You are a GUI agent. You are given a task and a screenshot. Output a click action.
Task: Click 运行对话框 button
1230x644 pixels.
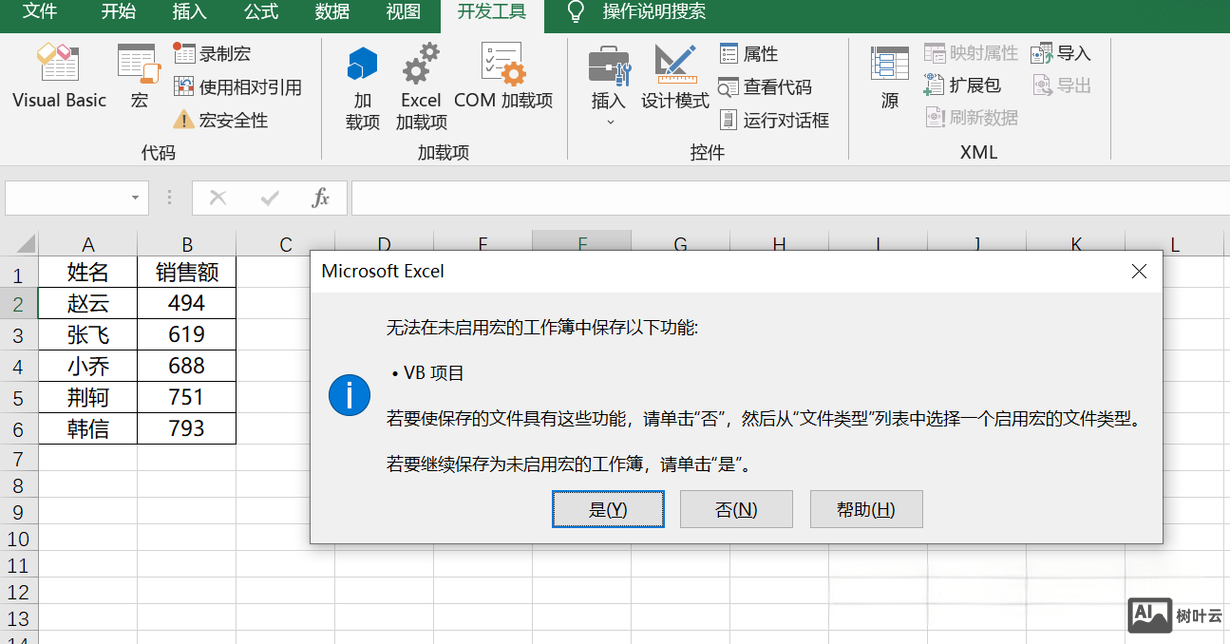pyautogui.click(x=775, y=120)
